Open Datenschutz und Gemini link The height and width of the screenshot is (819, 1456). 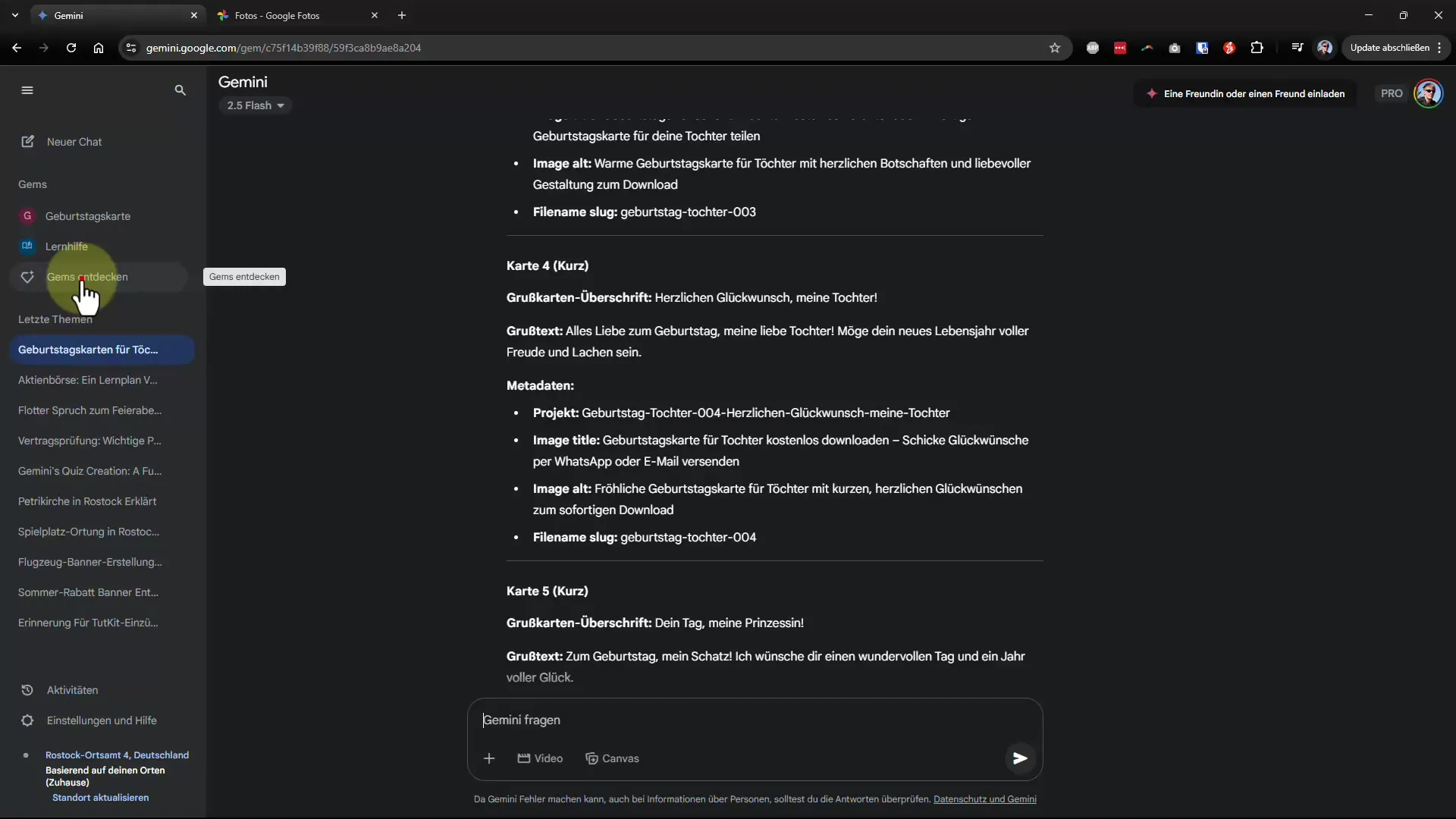[x=984, y=799]
